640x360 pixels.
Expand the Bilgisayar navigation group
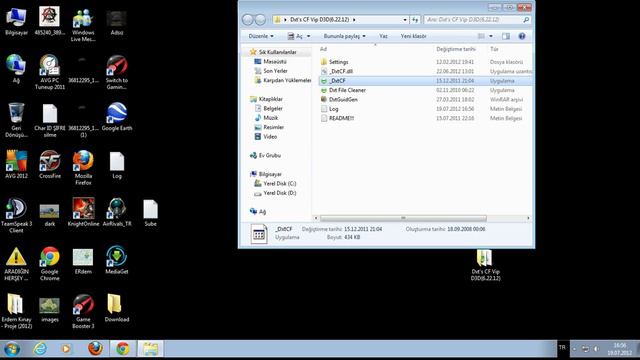[266, 174]
